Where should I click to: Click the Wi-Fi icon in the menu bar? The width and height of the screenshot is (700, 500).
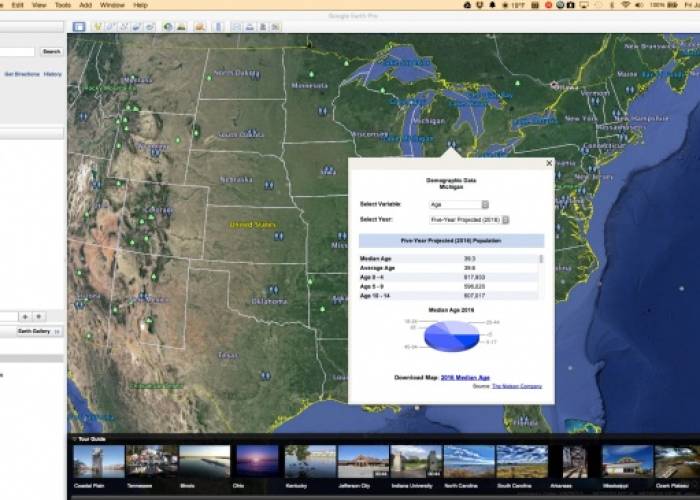point(625,5)
